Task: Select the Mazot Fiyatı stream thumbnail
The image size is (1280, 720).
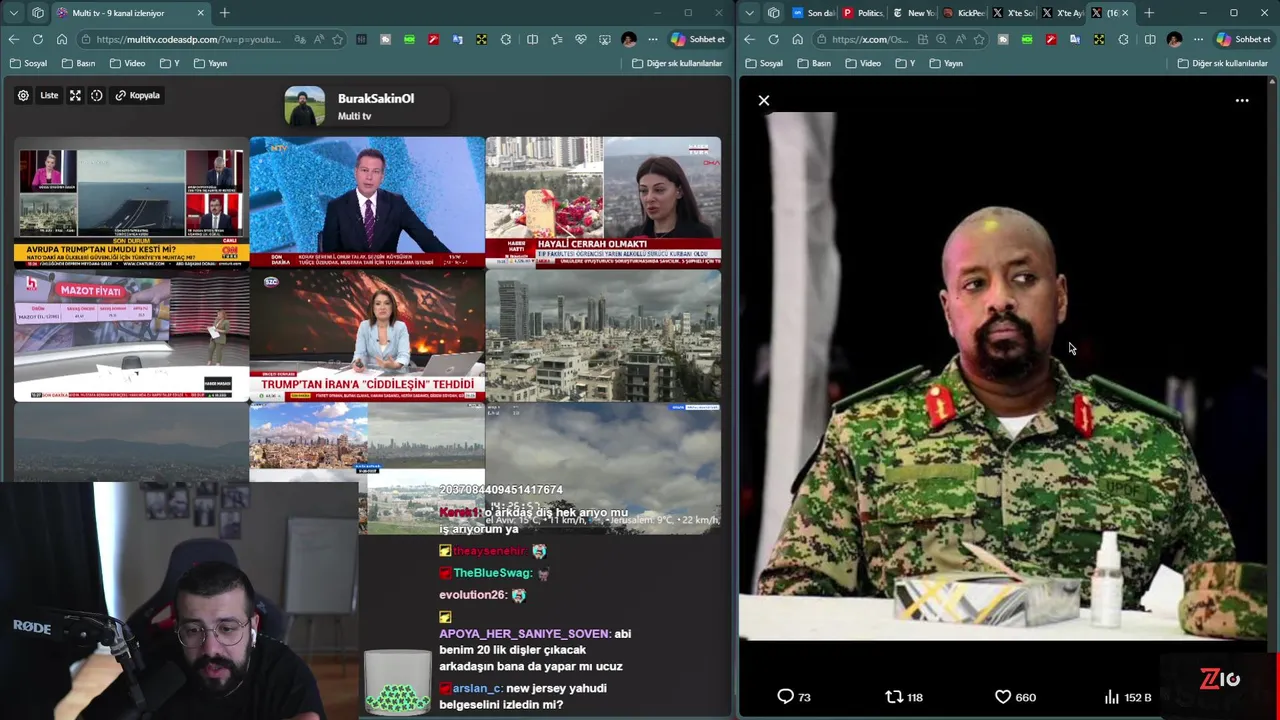Action: pos(131,335)
